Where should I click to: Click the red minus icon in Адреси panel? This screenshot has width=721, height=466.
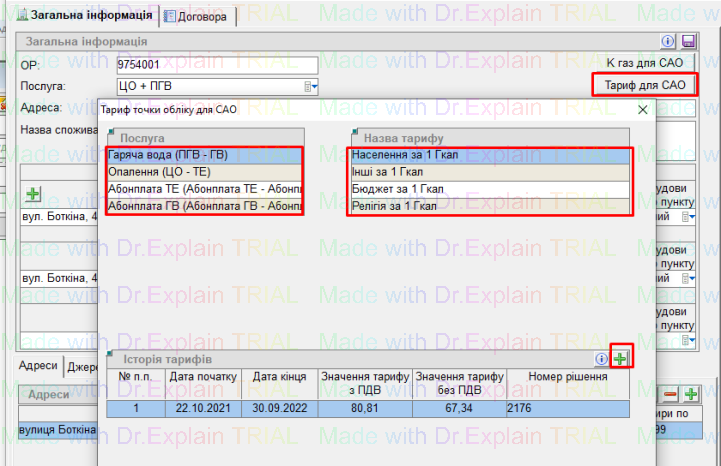670,395
